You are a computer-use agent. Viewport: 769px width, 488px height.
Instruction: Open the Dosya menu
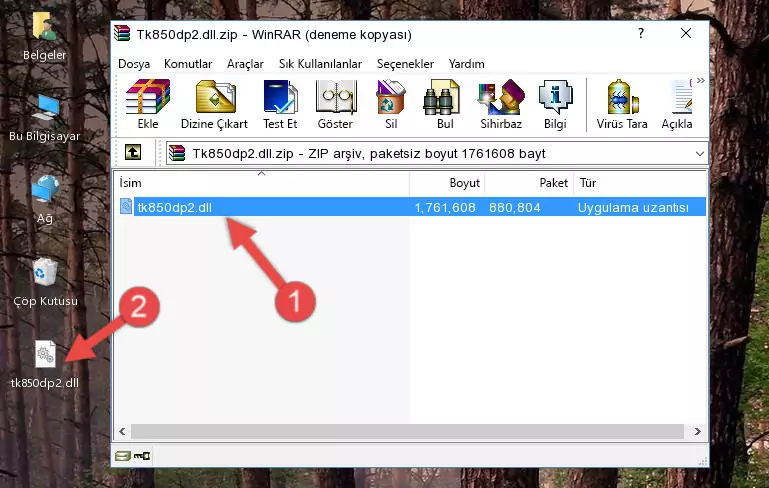pos(134,64)
